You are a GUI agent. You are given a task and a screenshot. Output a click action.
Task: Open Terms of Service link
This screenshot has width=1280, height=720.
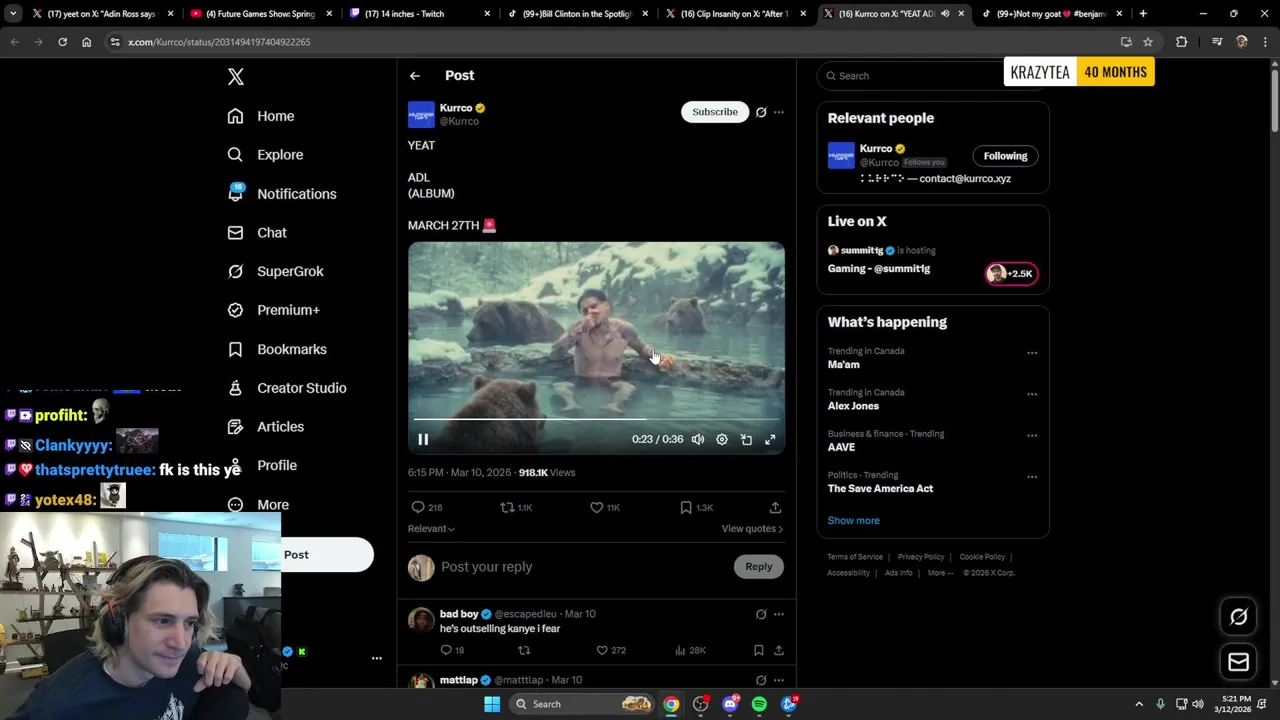pyautogui.click(x=855, y=557)
